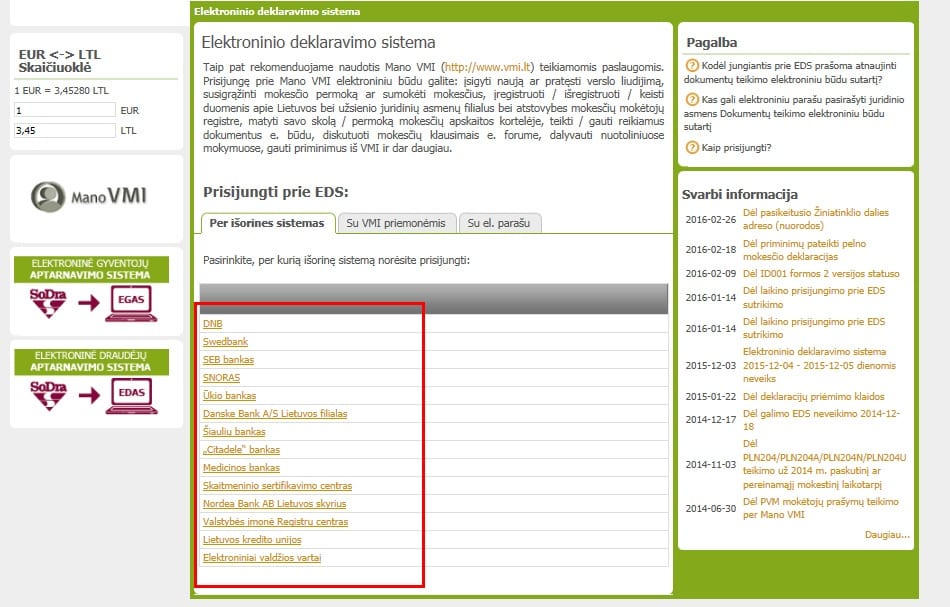Choose Nordea Bank AB Lietuvos skyrius
The image size is (950, 607).
pos(274,504)
